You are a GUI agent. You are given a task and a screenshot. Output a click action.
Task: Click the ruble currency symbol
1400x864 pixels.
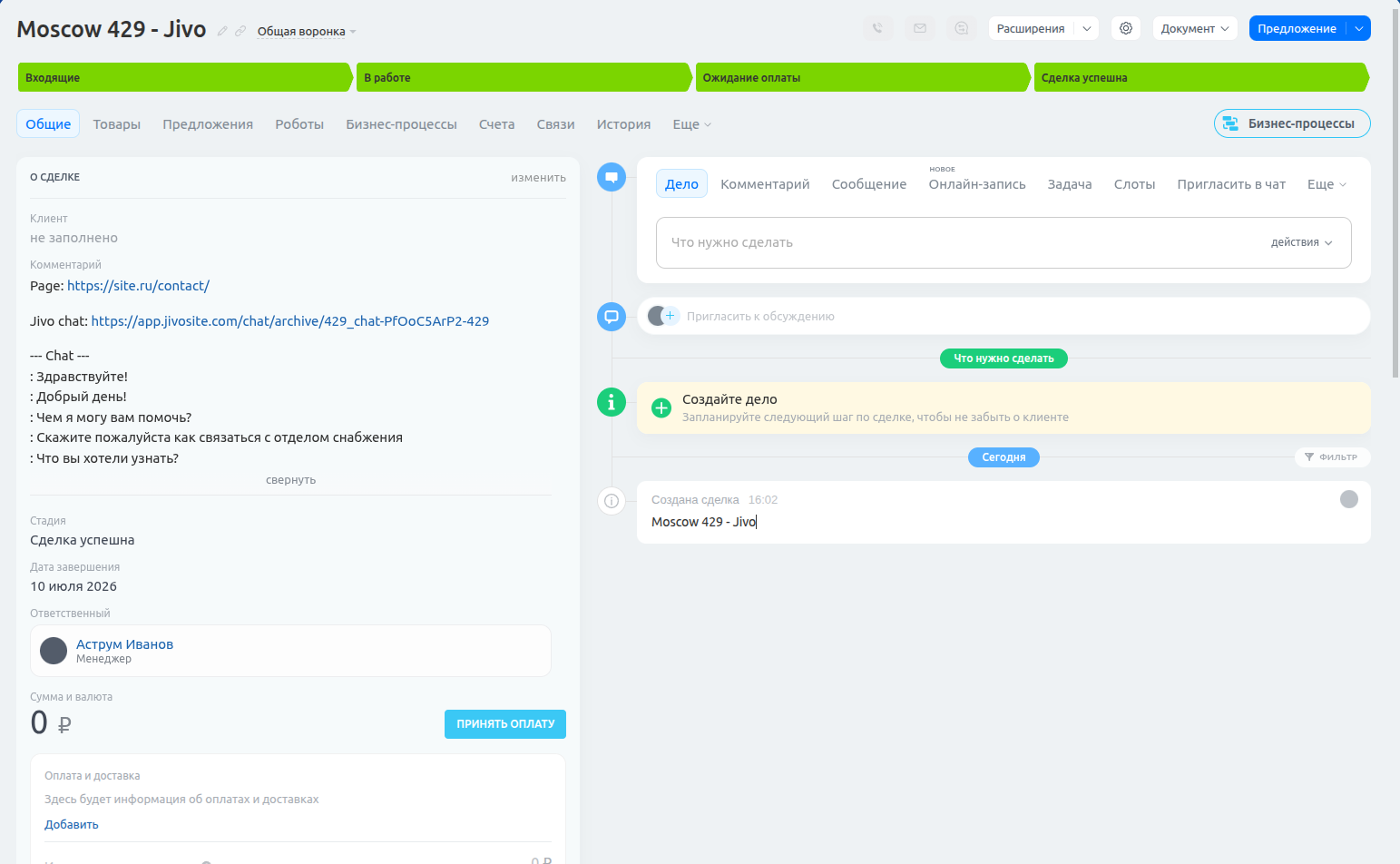coord(64,724)
